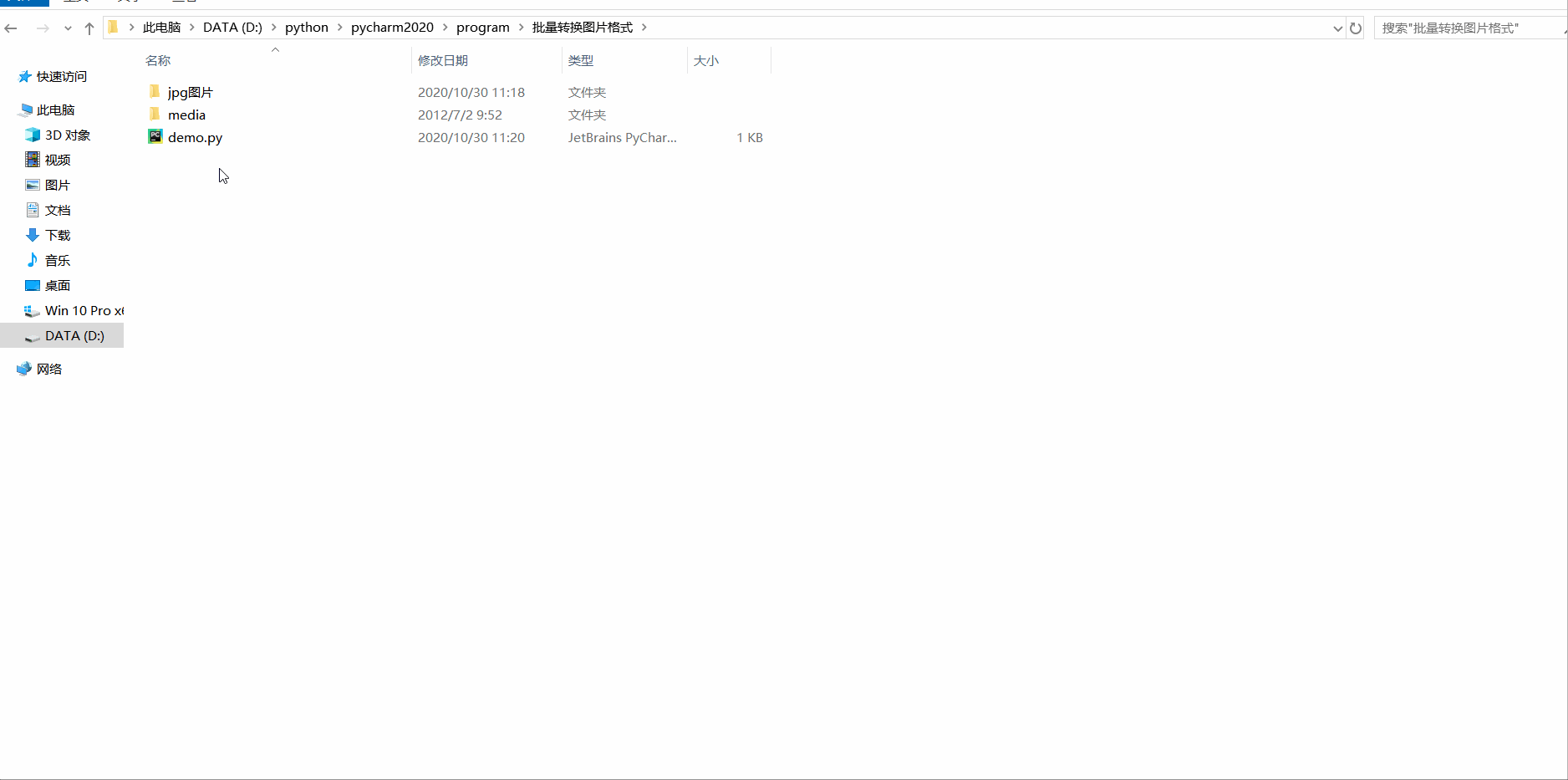Open 图片 in the navigation pane
1568x780 pixels.
58,185
